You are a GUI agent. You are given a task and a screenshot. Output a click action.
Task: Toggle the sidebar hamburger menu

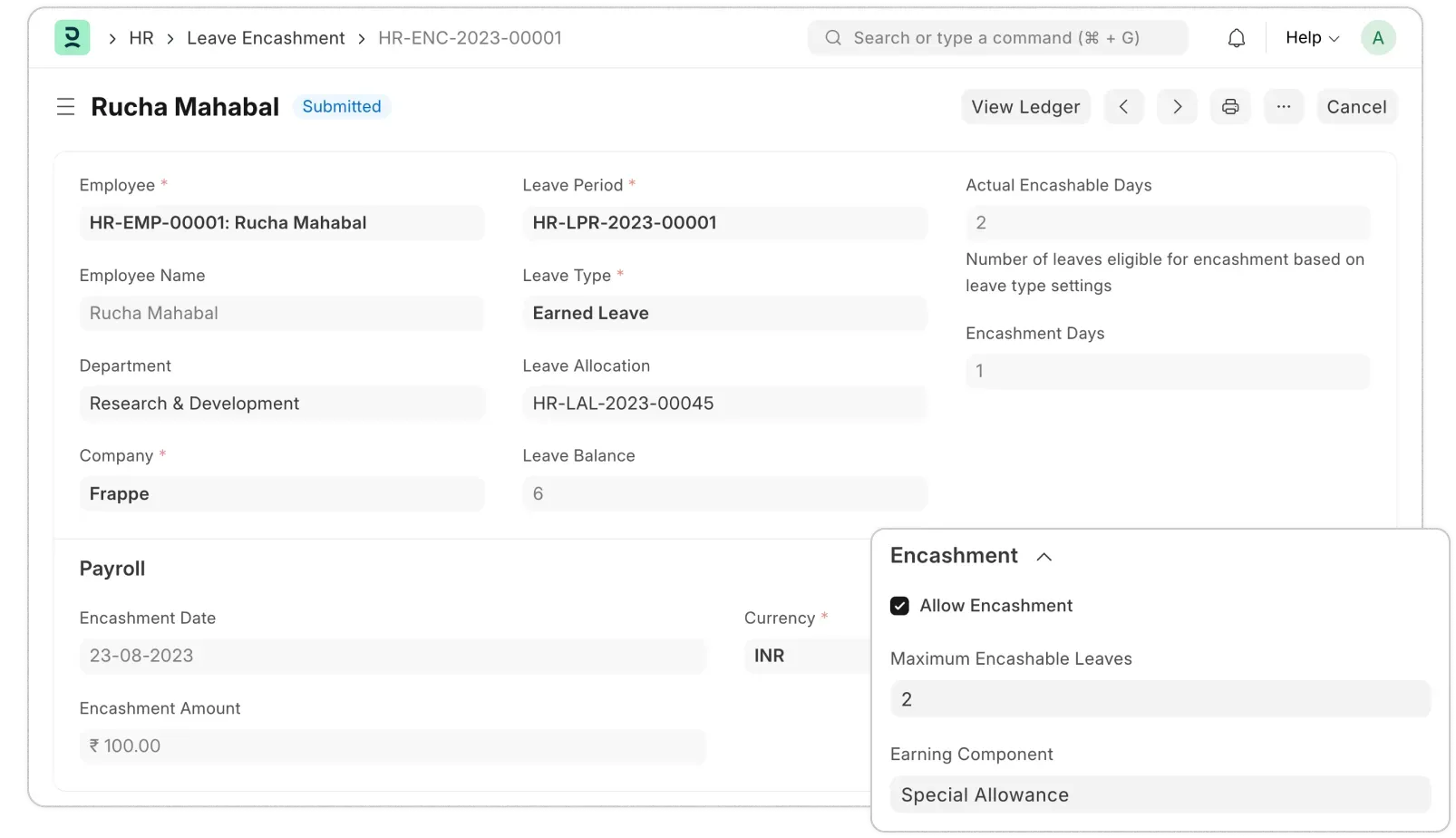point(65,107)
